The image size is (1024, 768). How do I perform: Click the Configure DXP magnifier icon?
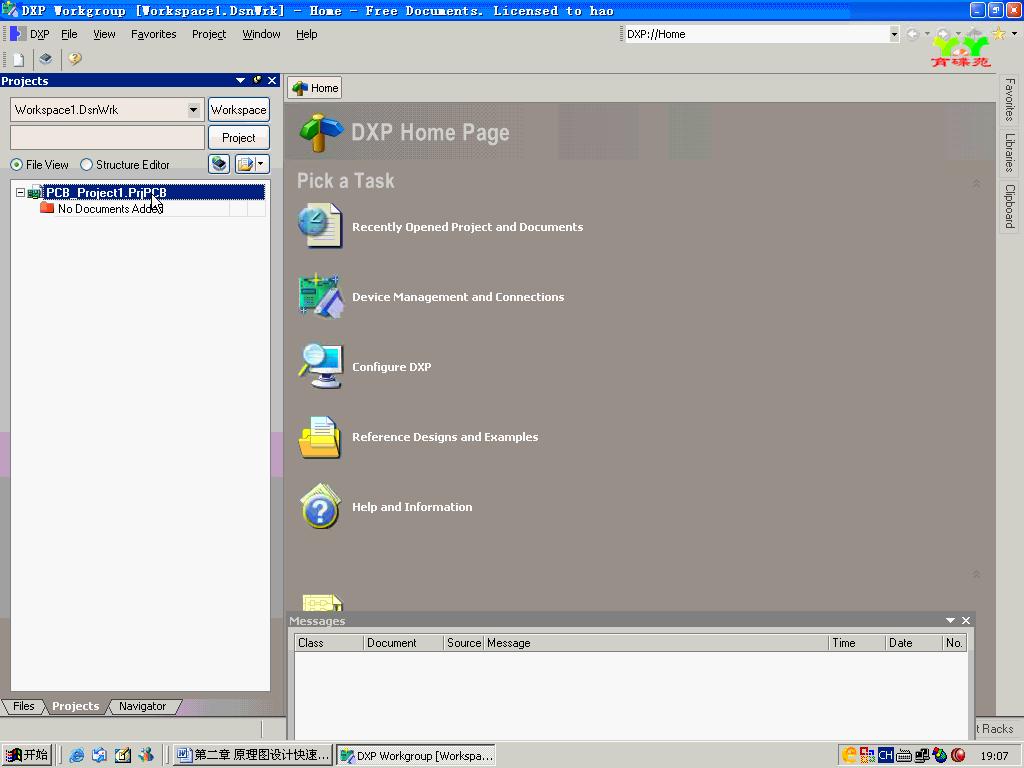coord(321,366)
